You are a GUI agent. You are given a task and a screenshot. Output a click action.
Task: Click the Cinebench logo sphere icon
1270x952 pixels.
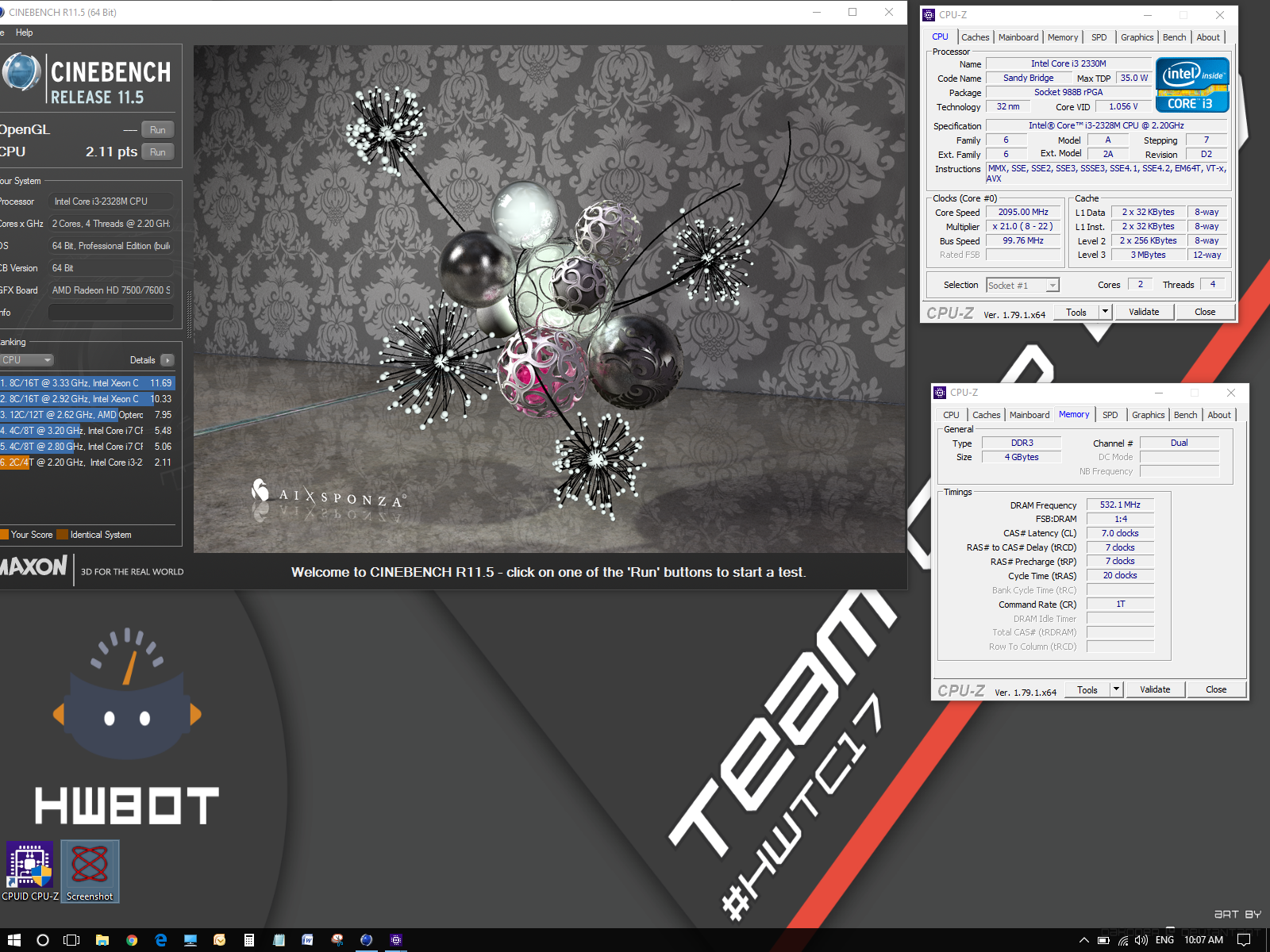21,73
